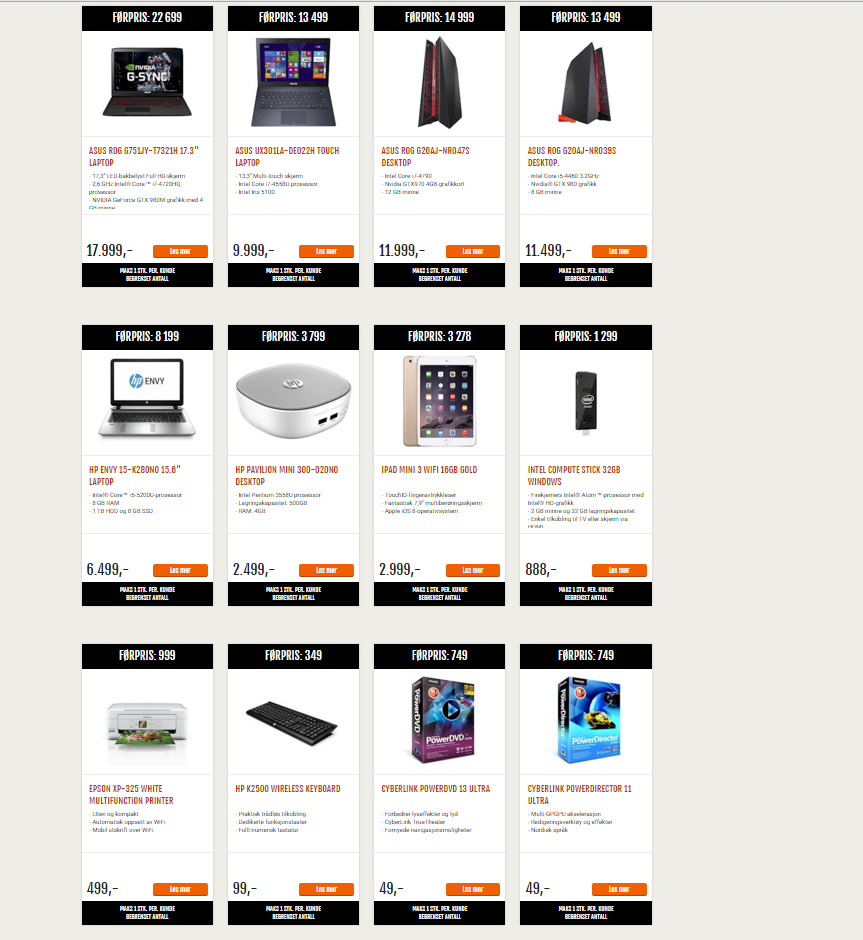The width and height of the screenshot is (863, 940).
Task: Click 'Les mer' for the 99,- HP keyboard
Action: 327,889
